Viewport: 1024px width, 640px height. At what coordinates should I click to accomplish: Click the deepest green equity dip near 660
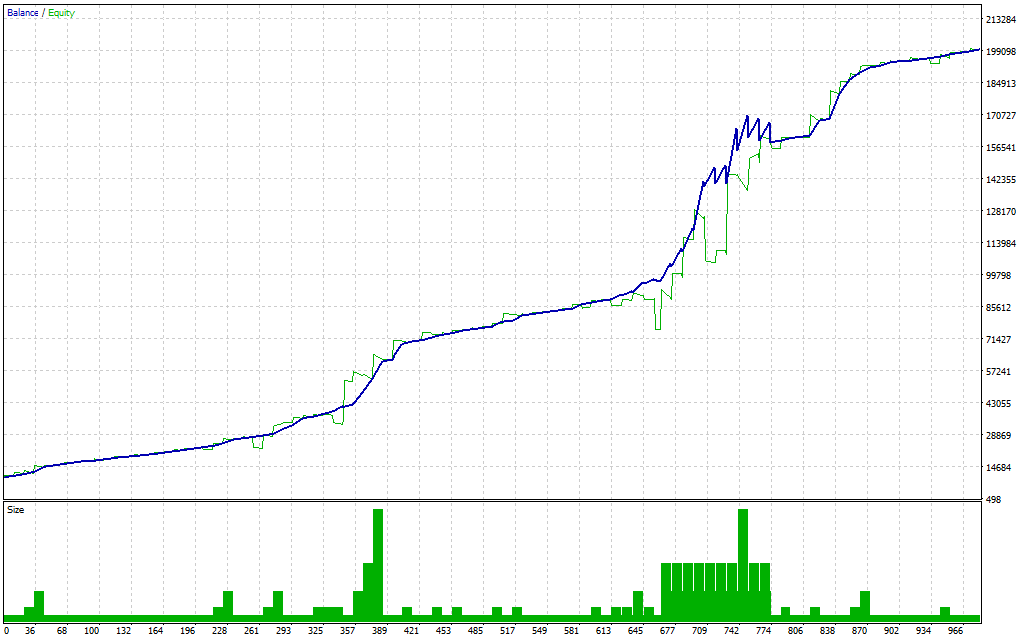coord(658,325)
